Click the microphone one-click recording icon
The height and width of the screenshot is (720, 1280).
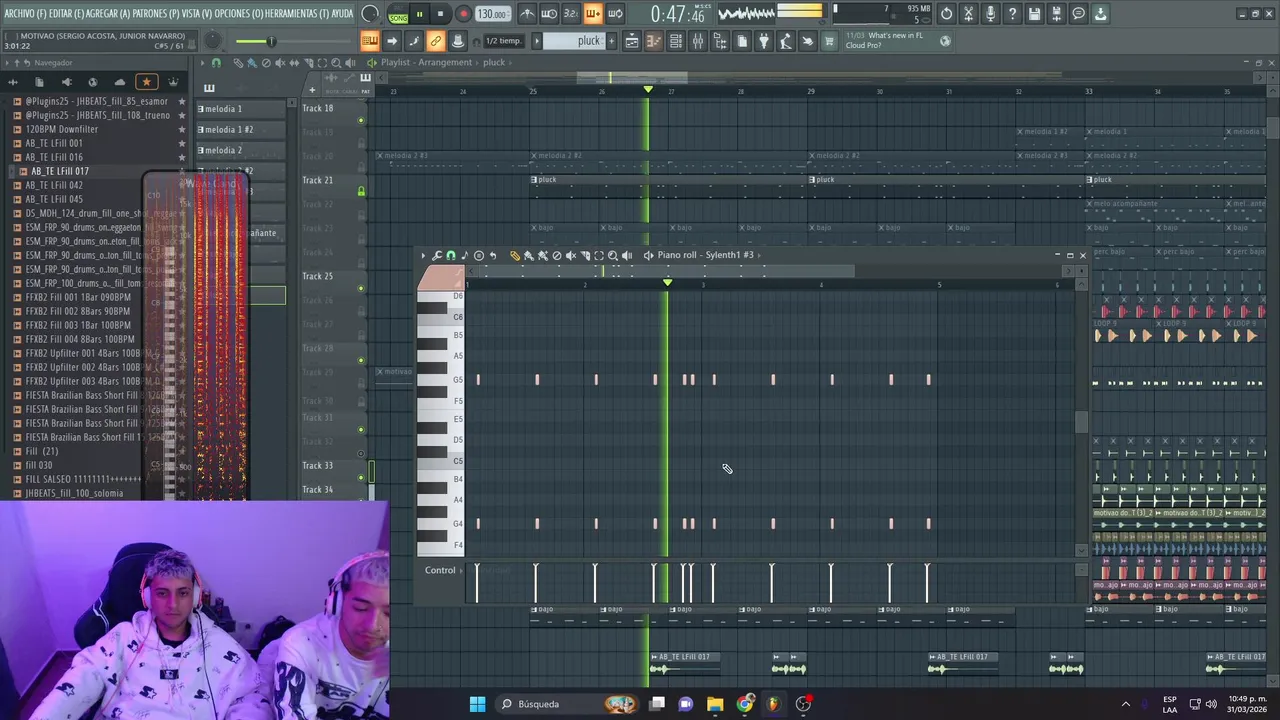pos(990,14)
